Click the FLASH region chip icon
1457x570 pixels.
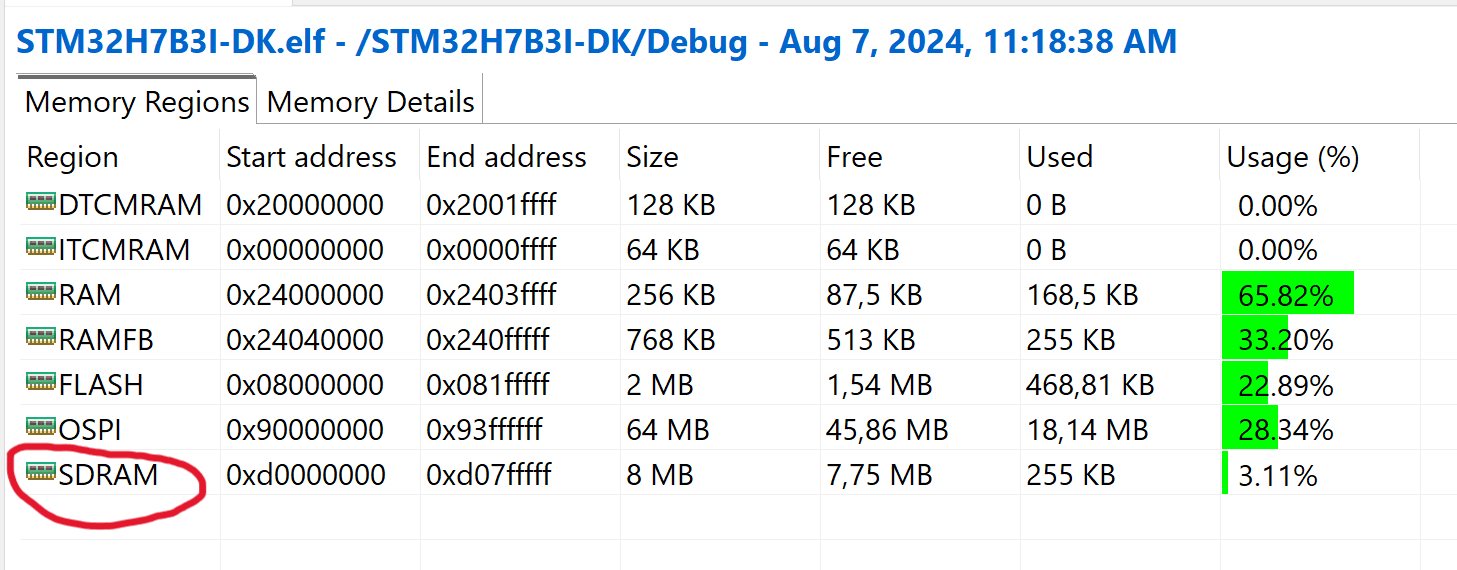(41, 384)
